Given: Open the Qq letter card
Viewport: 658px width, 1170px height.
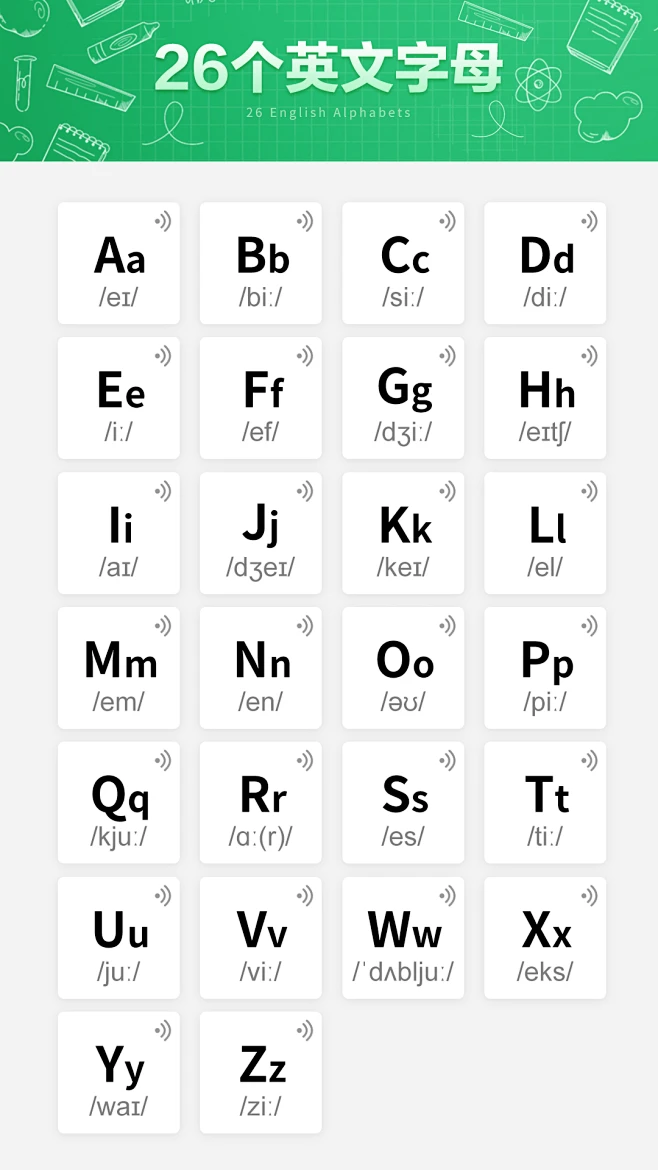Looking at the screenshot, I should (119, 803).
